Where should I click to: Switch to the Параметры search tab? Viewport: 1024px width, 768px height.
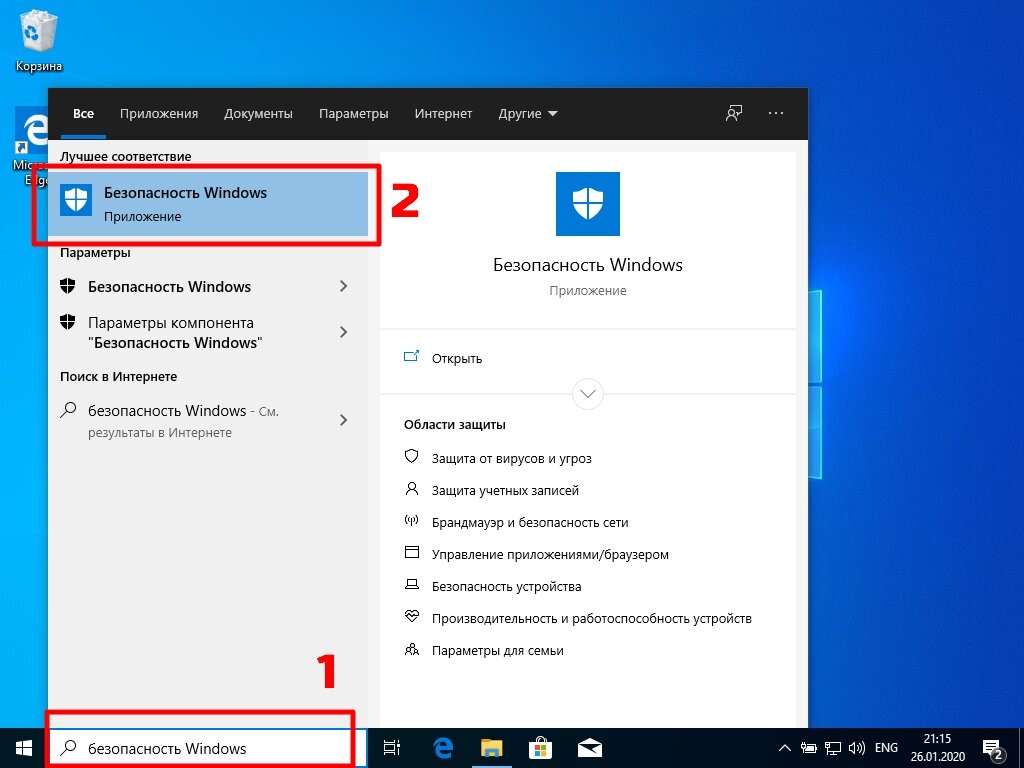tap(353, 113)
